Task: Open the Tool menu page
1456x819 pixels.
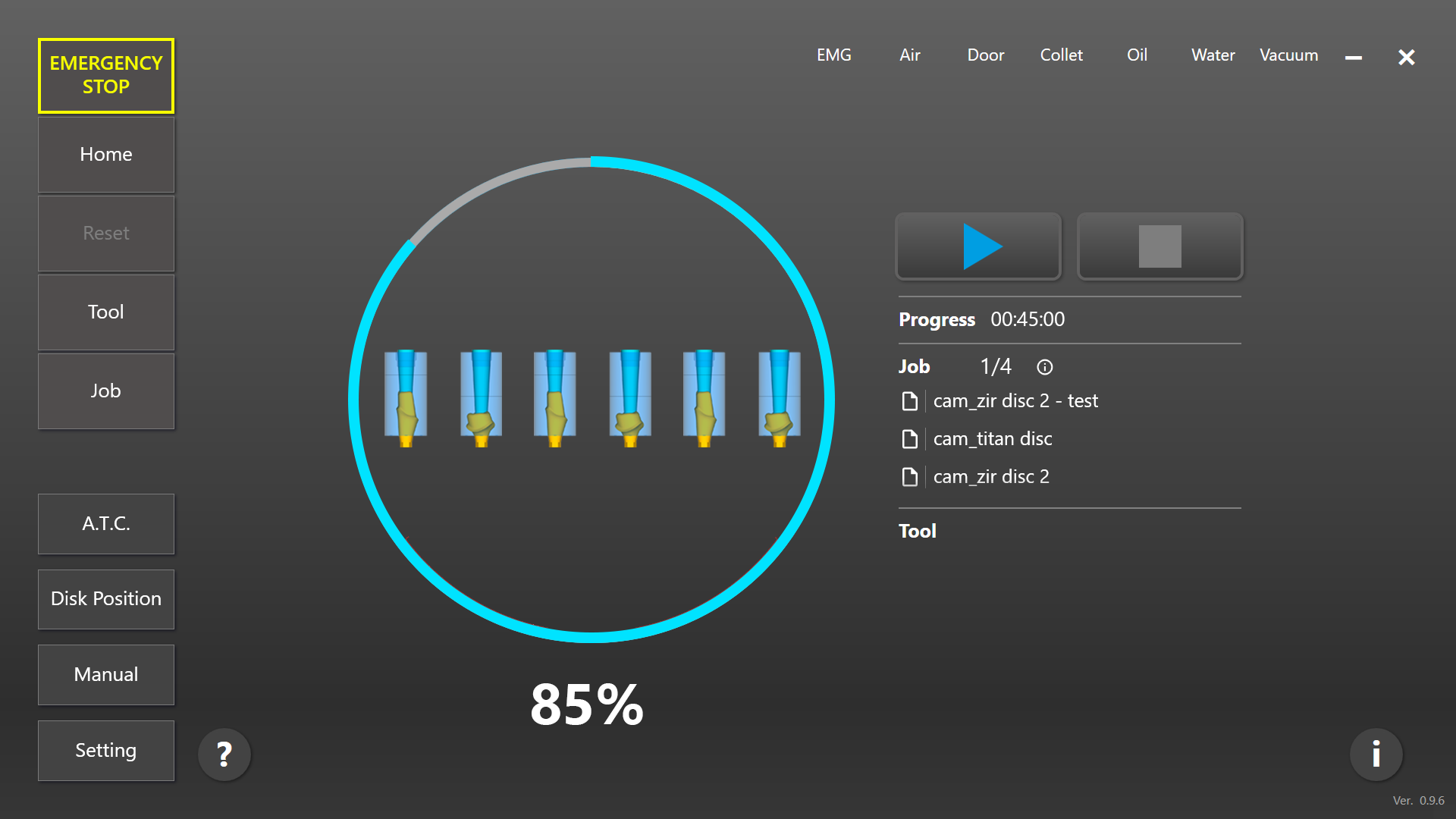Action: 106,312
